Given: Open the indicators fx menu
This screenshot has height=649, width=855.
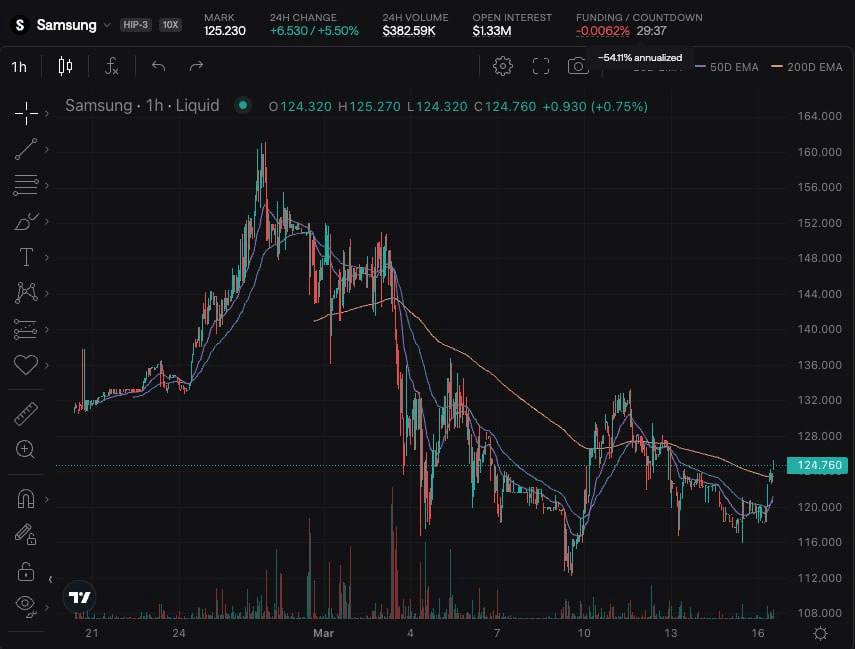Looking at the screenshot, I should [112, 66].
